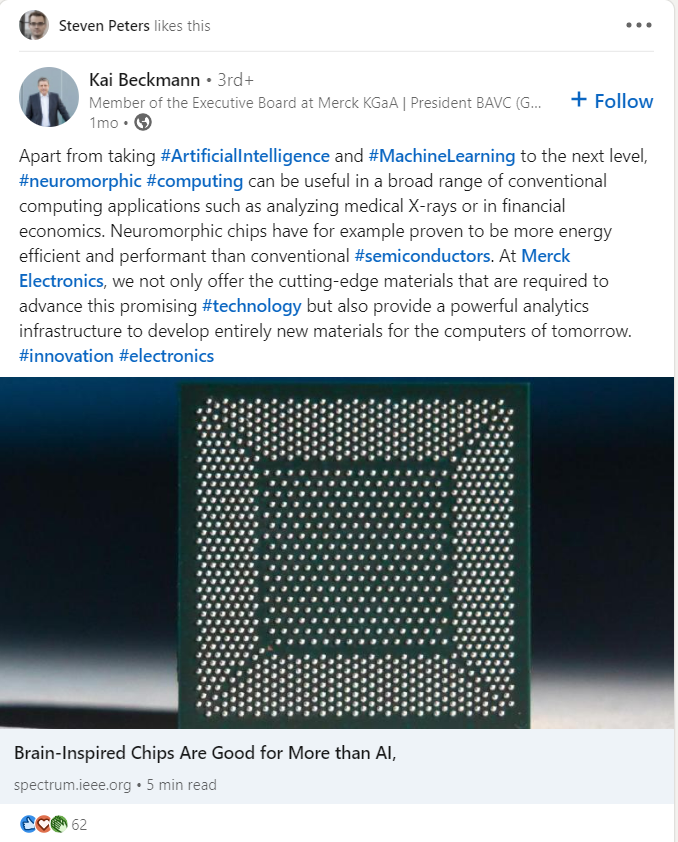Click Steven Peters' small profile picture

coord(33,25)
